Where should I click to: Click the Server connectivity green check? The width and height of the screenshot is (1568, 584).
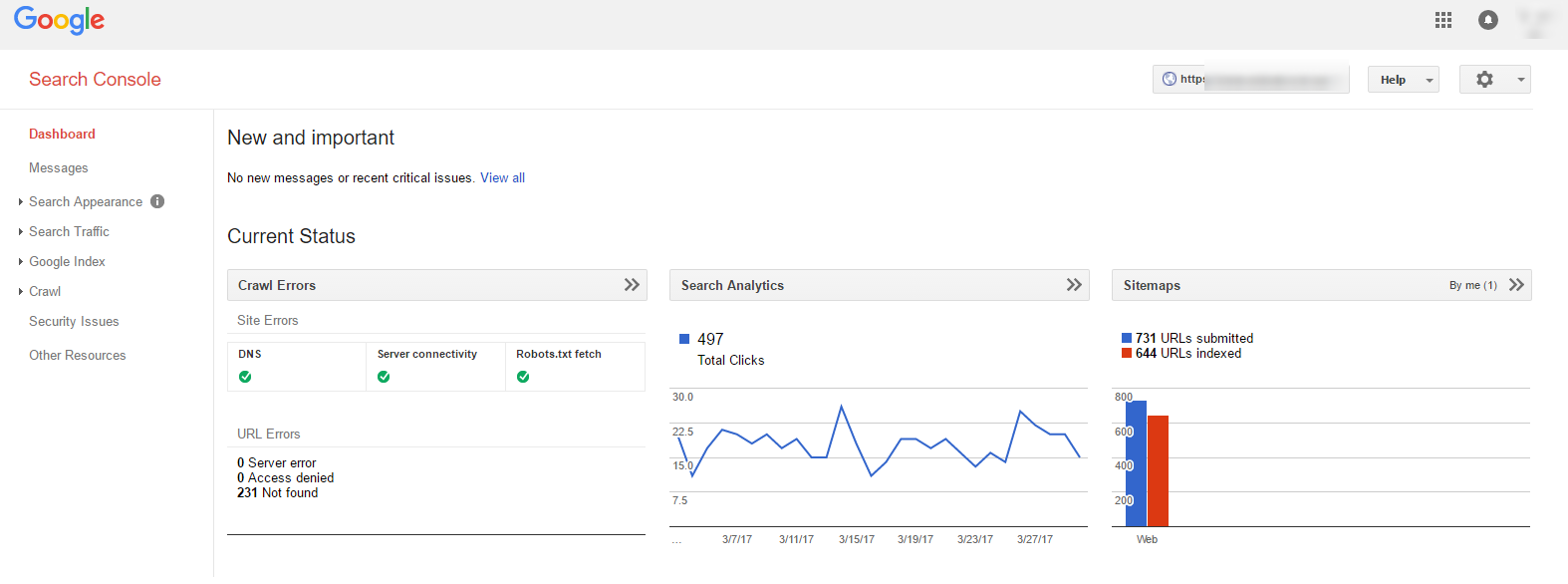[x=384, y=377]
